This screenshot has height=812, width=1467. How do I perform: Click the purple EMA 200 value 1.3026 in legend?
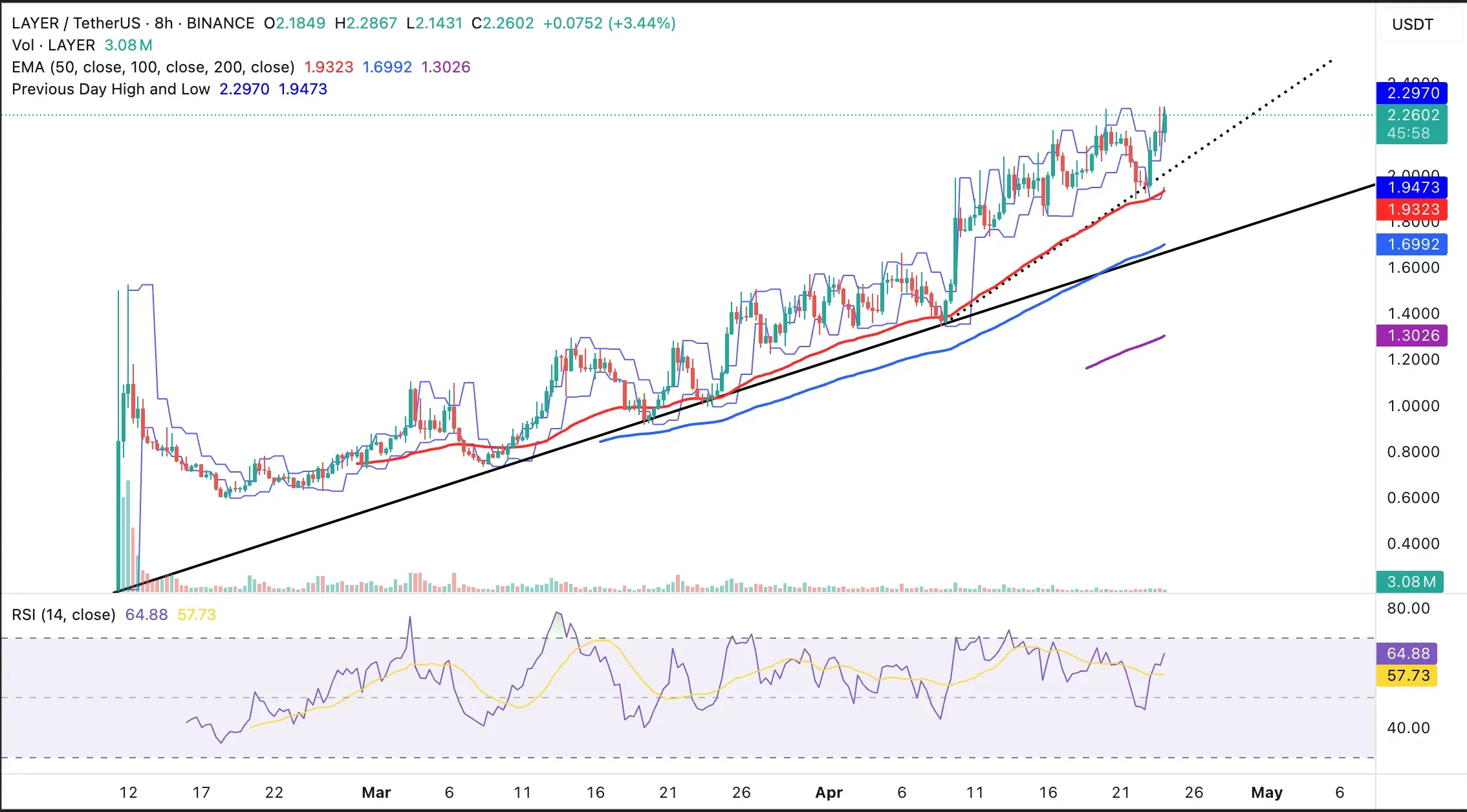(x=446, y=67)
